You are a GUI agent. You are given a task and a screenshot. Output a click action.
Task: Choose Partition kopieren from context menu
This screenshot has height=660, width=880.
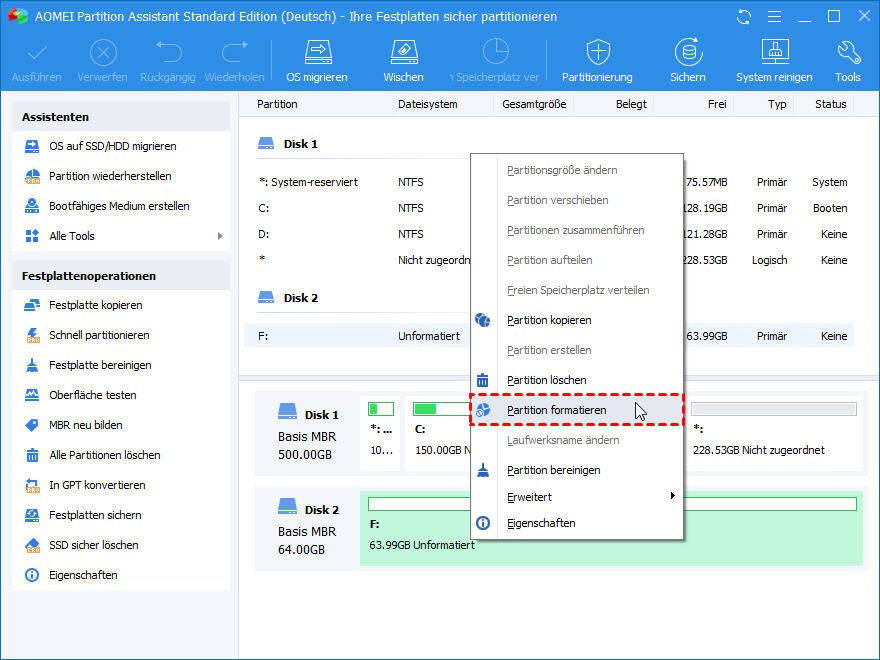(576, 320)
